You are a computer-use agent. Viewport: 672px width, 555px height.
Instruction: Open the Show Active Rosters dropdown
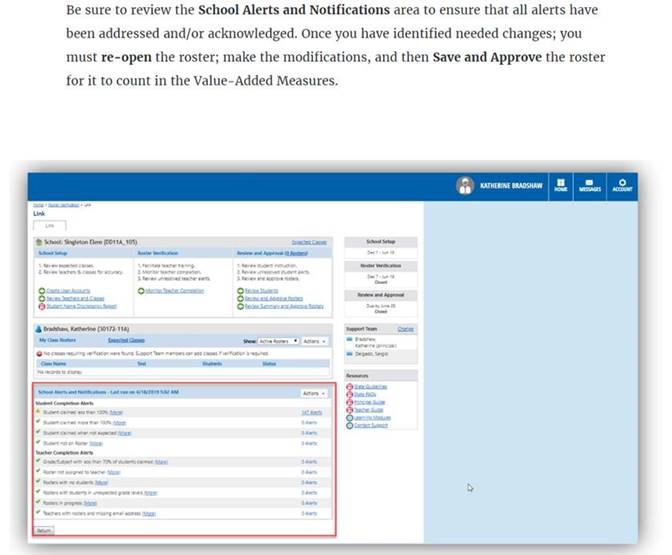(x=280, y=341)
